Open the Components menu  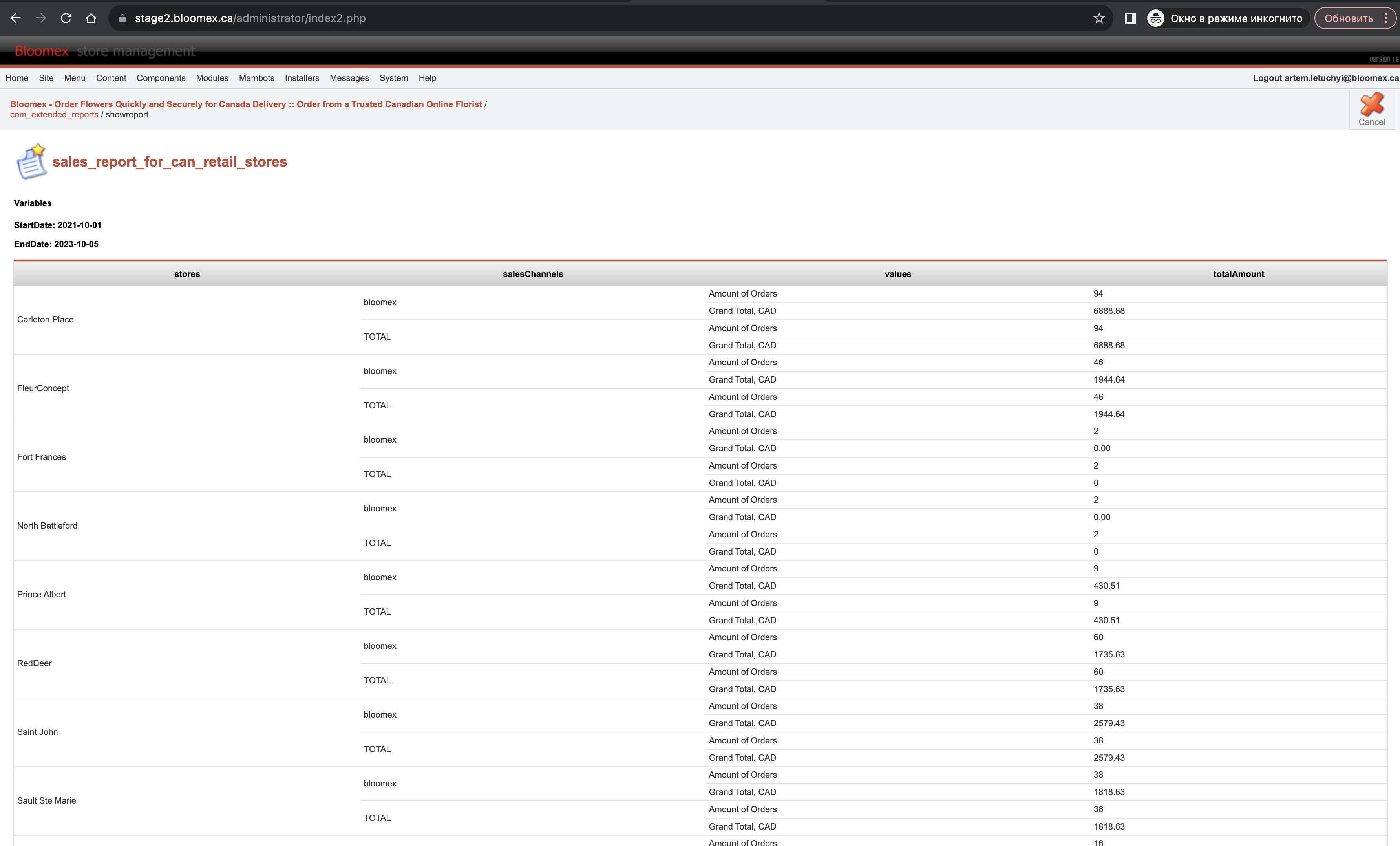(161, 78)
